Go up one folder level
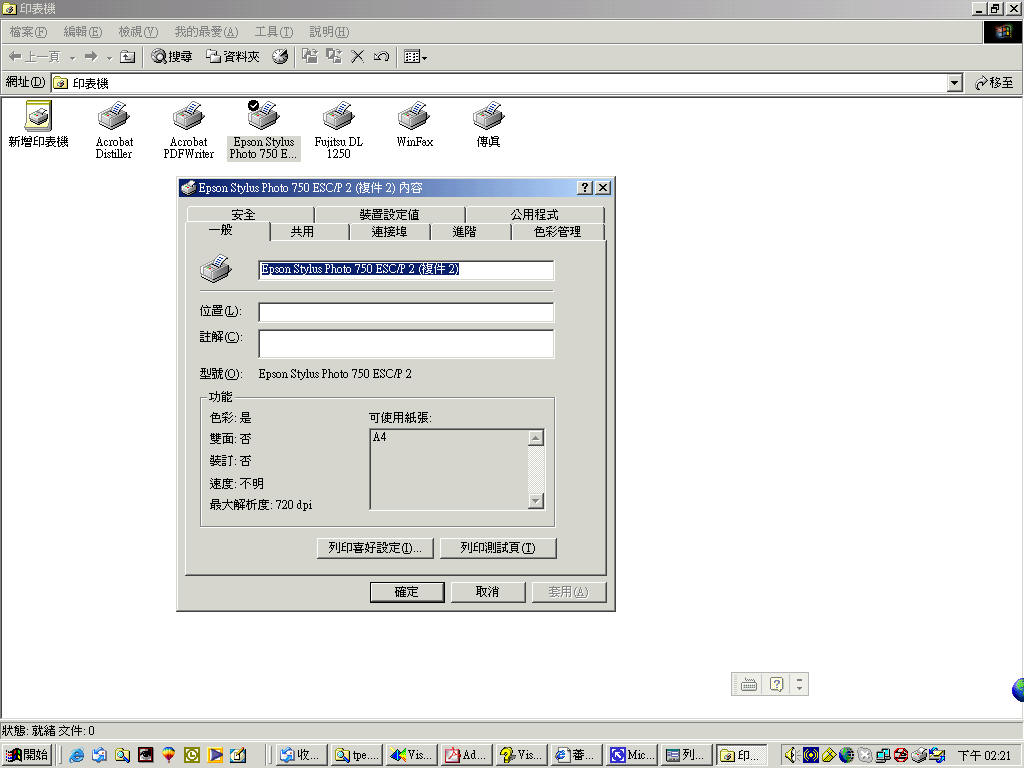Image resolution: width=1024 pixels, height=768 pixels. 128,57
